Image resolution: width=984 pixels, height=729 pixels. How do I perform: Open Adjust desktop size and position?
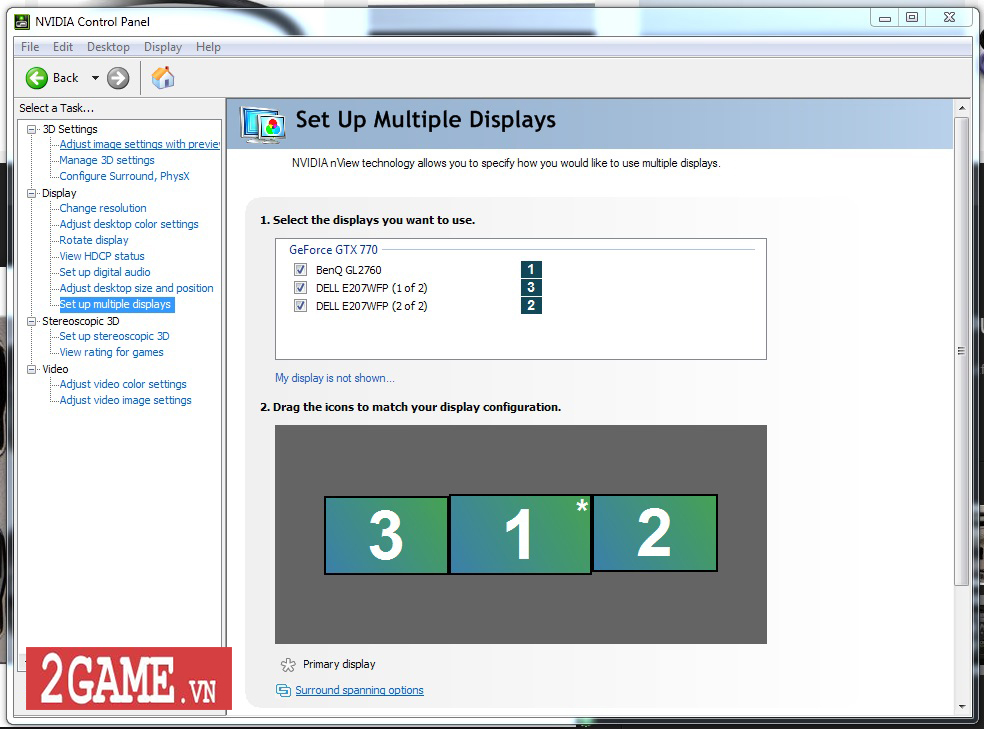pyautogui.click(x=136, y=289)
